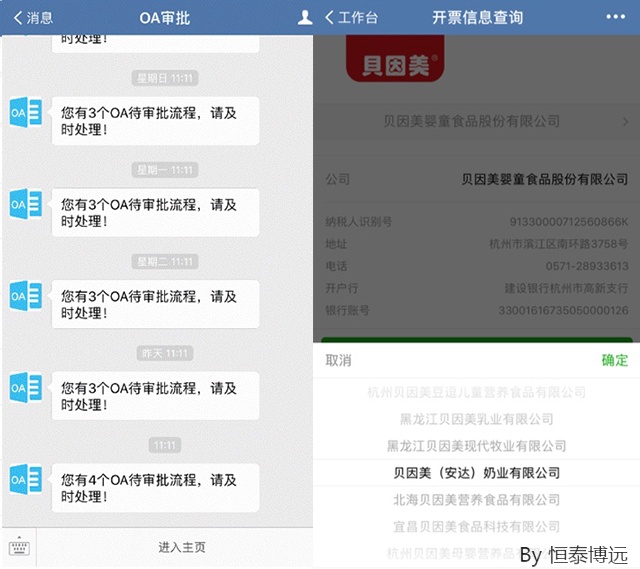This screenshot has height=569, width=640.
Task: Open the 您有4个OA待审批流程 message
Action: (x=155, y=488)
